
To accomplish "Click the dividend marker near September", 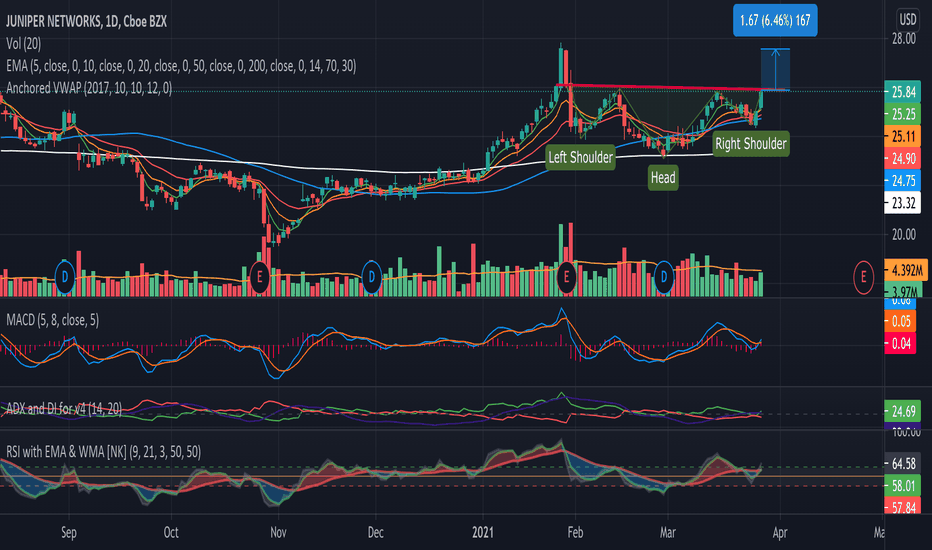I will [x=65, y=276].
